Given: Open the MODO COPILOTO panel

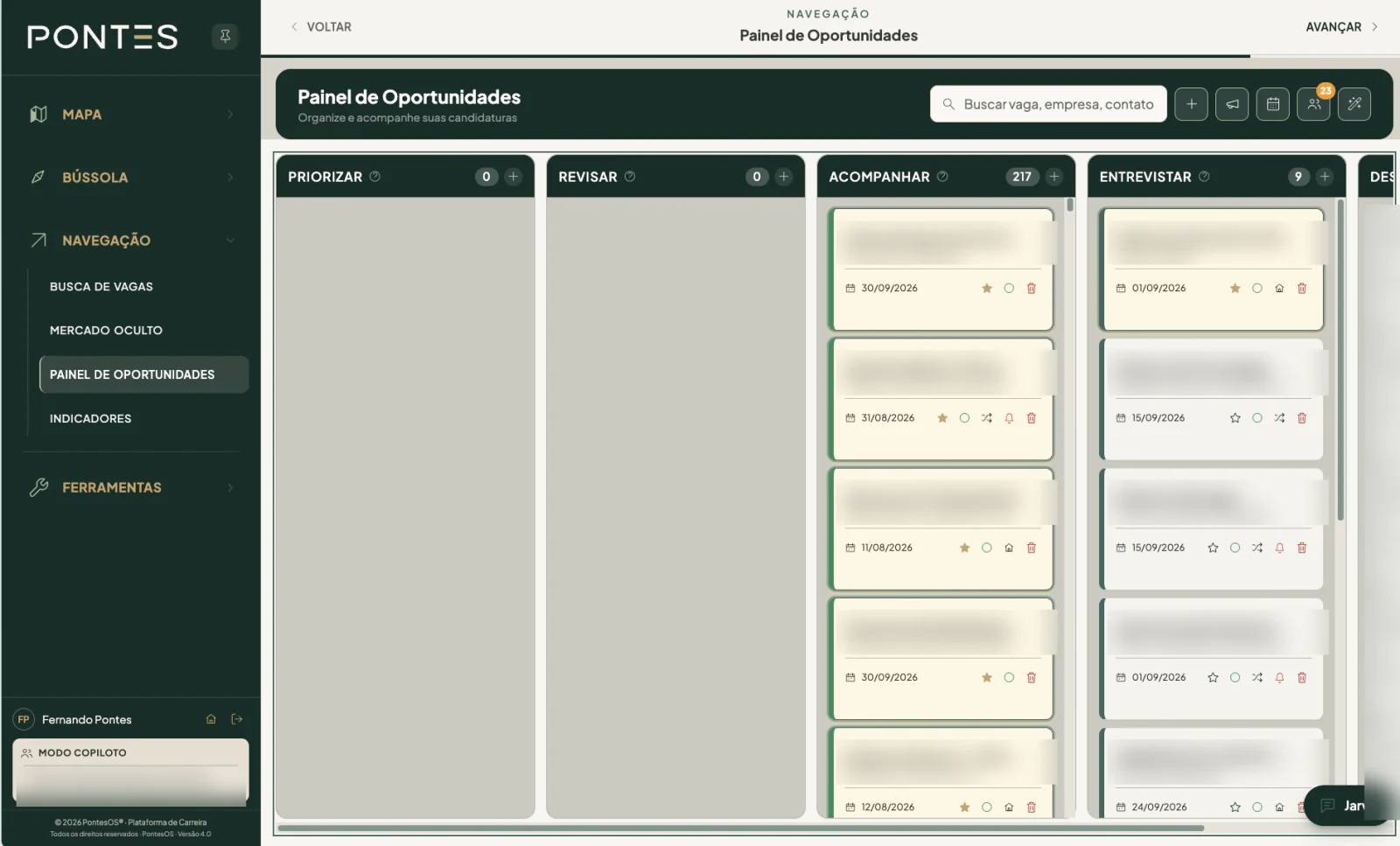Looking at the screenshot, I should [x=130, y=772].
